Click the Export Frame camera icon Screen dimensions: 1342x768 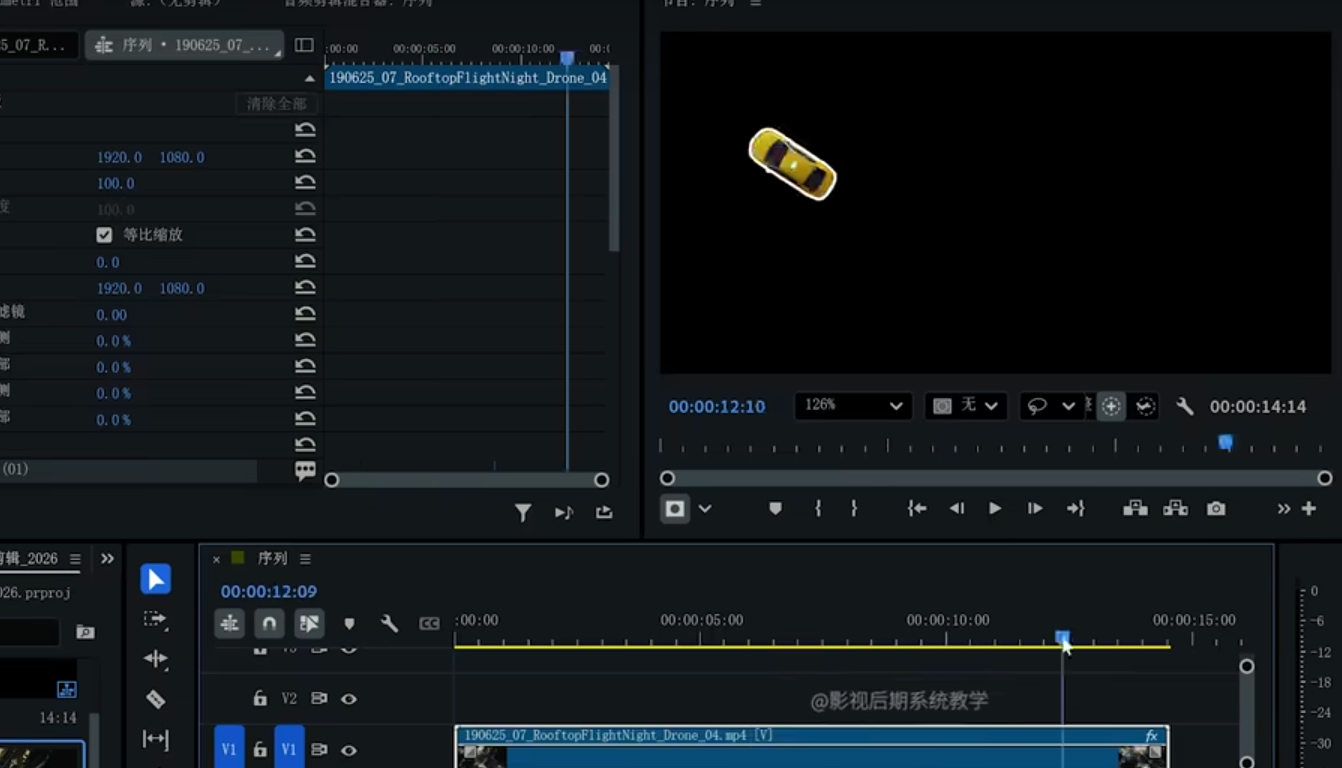pyautogui.click(x=1216, y=509)
